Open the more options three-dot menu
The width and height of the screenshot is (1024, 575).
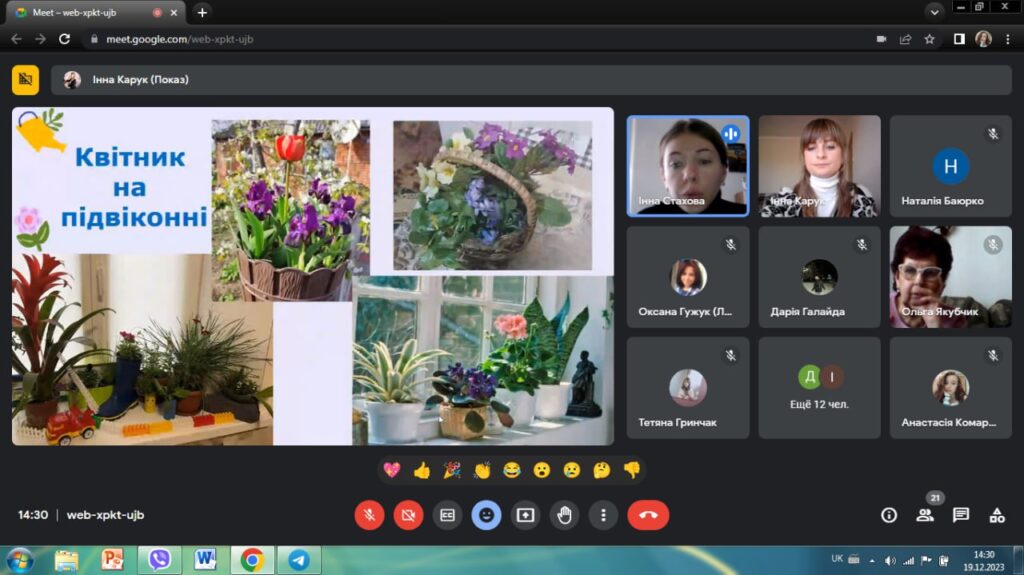[x=603, y=515]
